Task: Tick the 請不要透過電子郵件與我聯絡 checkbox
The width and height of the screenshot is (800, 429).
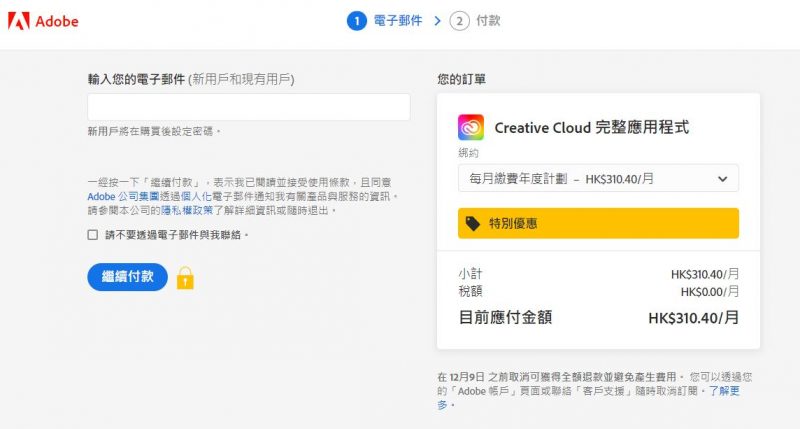Action: tap(92, 235)
